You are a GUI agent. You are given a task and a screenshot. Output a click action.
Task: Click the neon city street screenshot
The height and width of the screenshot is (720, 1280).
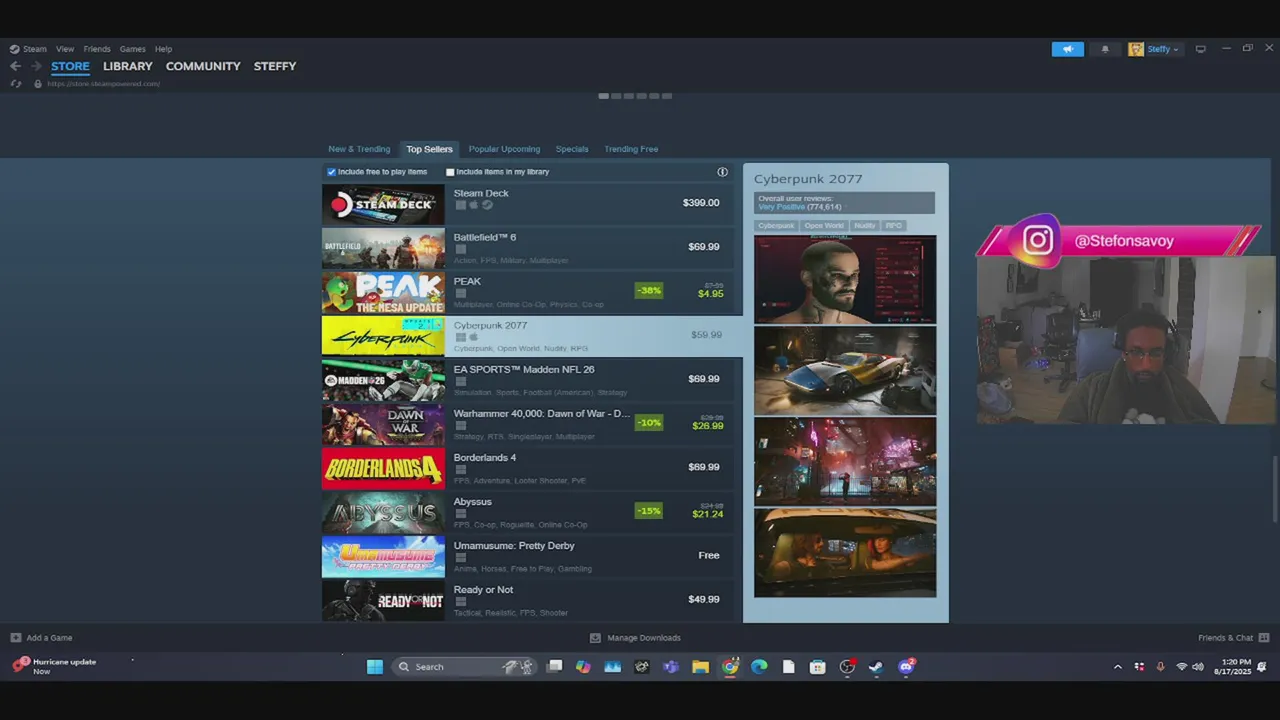tap(845, 461)
